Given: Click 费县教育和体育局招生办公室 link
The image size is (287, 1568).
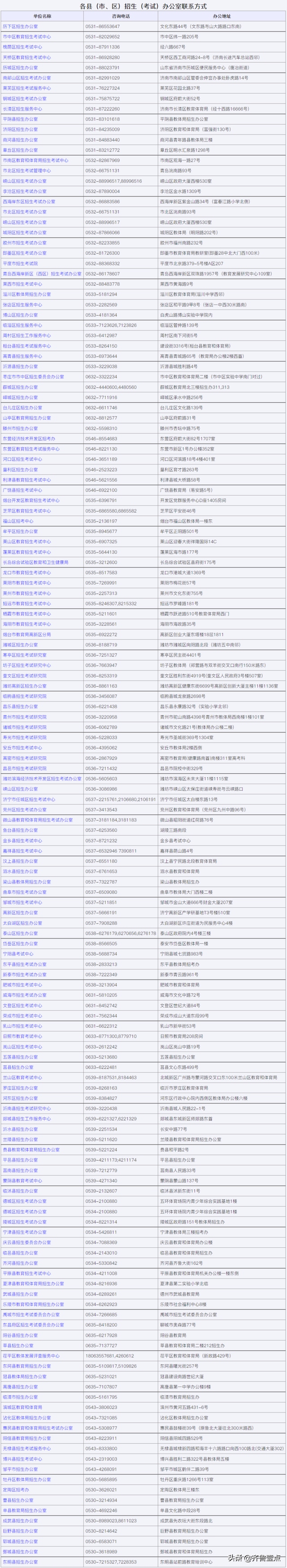Looking at the screenshot, I should tap(31, 1149).
